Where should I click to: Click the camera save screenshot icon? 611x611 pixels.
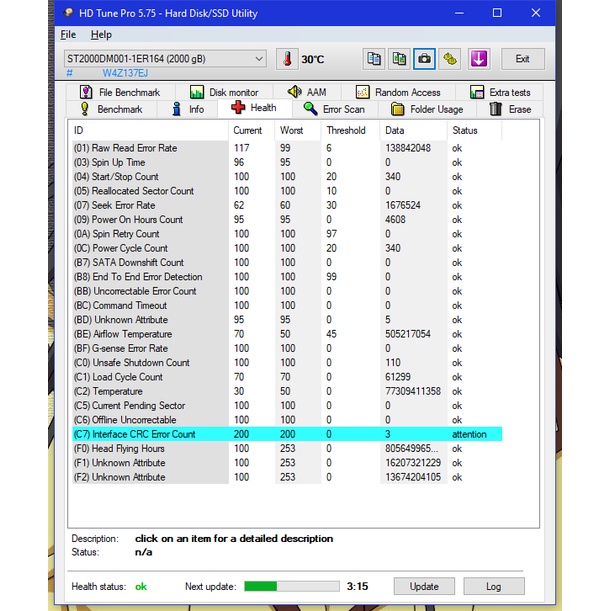click(x=425, y=59)
